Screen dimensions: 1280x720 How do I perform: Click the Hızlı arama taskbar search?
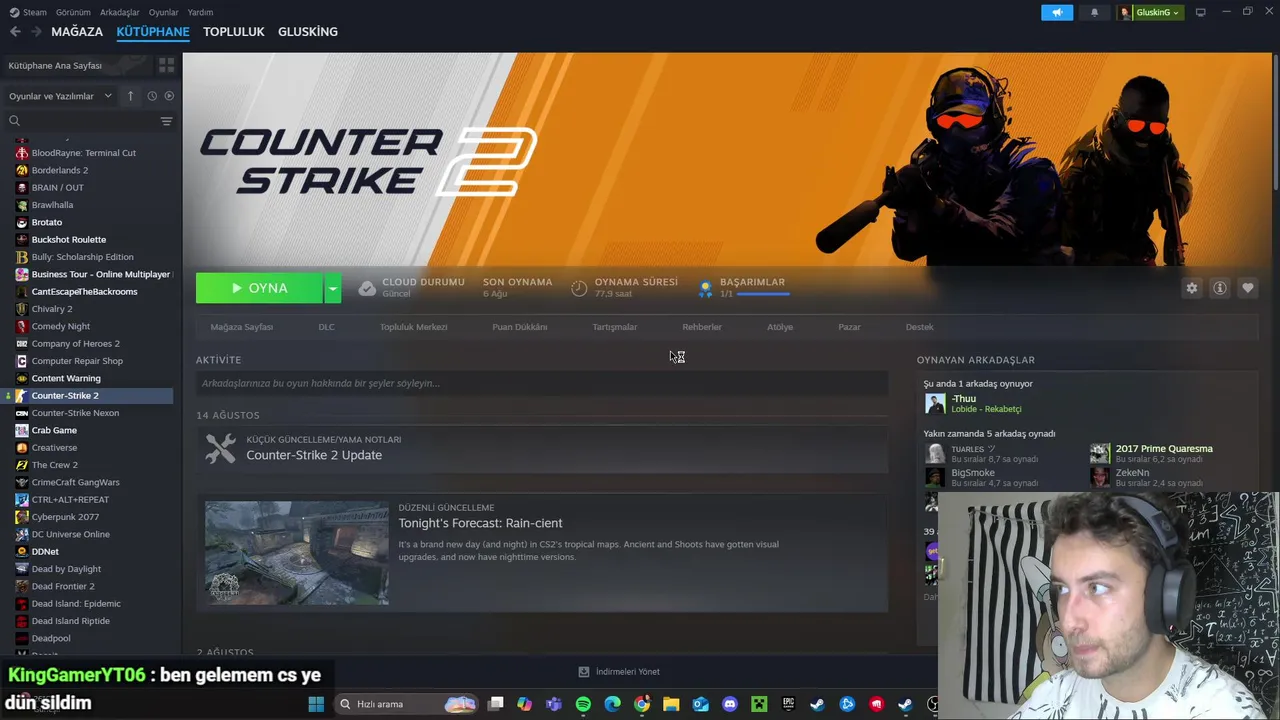(x=406, y=704)
